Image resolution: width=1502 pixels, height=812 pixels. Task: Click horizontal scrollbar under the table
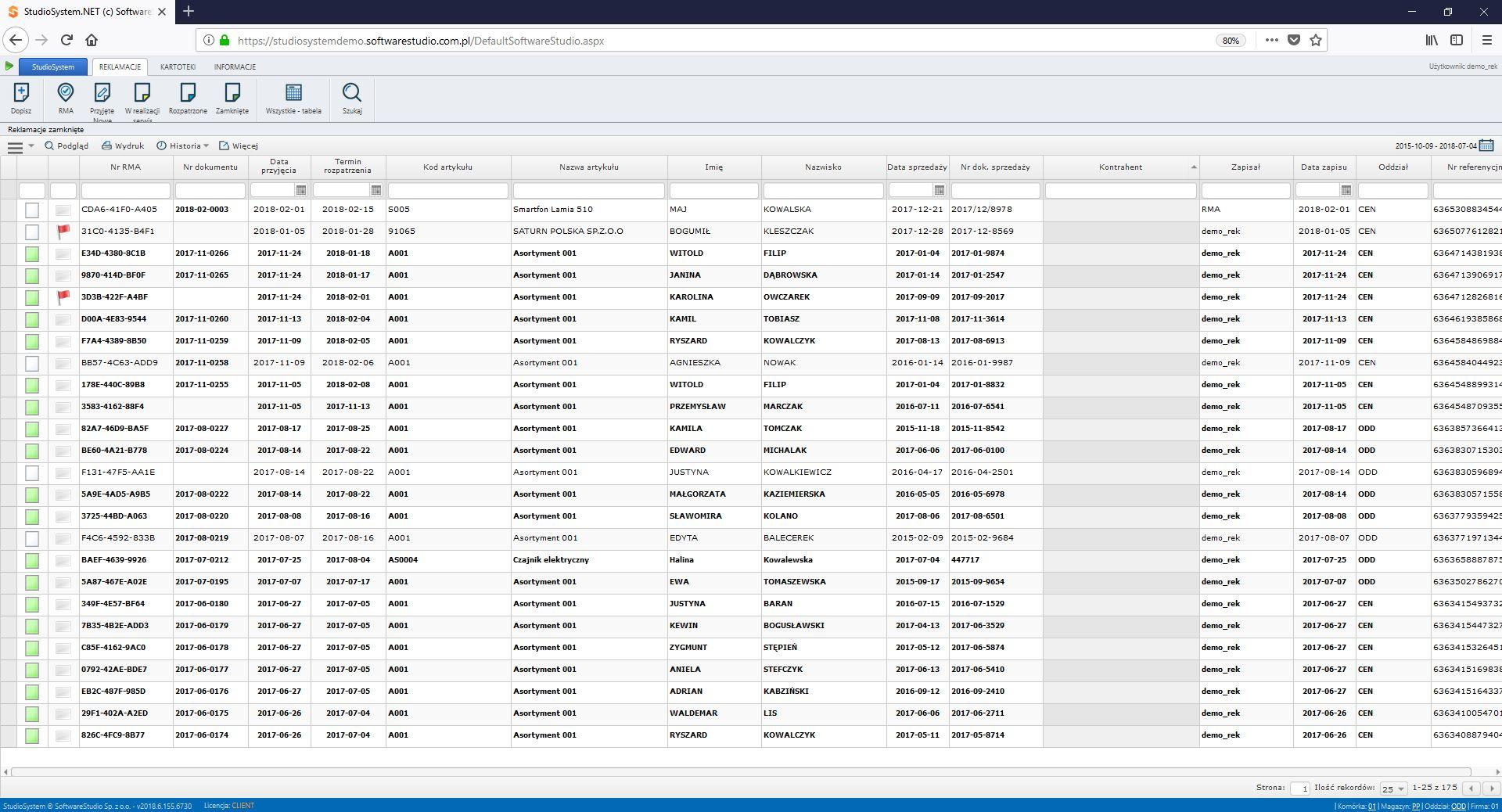point(741,772)
